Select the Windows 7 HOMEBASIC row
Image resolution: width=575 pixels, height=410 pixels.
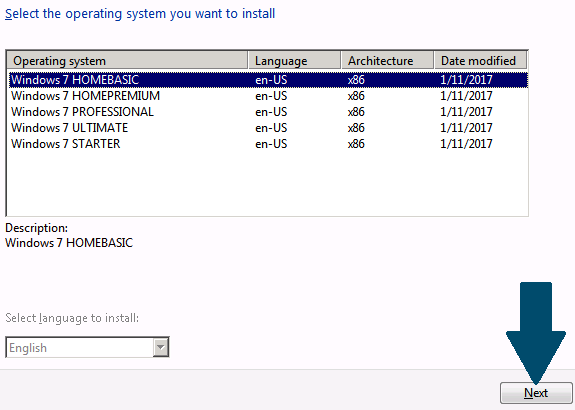[x=268, y=80]
